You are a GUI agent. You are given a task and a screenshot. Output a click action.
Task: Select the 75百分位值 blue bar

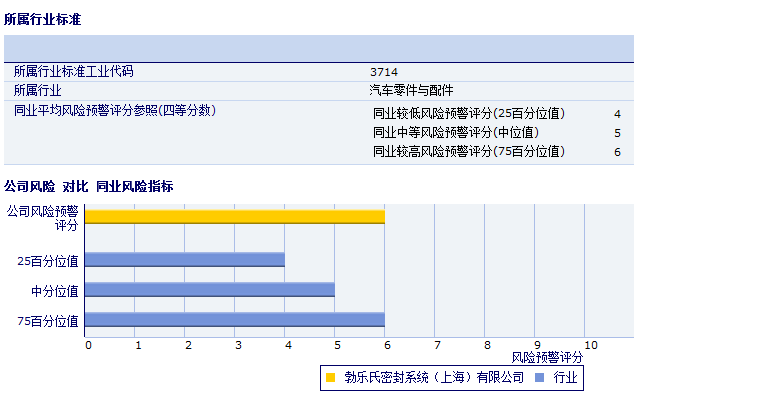coord(235,320)
